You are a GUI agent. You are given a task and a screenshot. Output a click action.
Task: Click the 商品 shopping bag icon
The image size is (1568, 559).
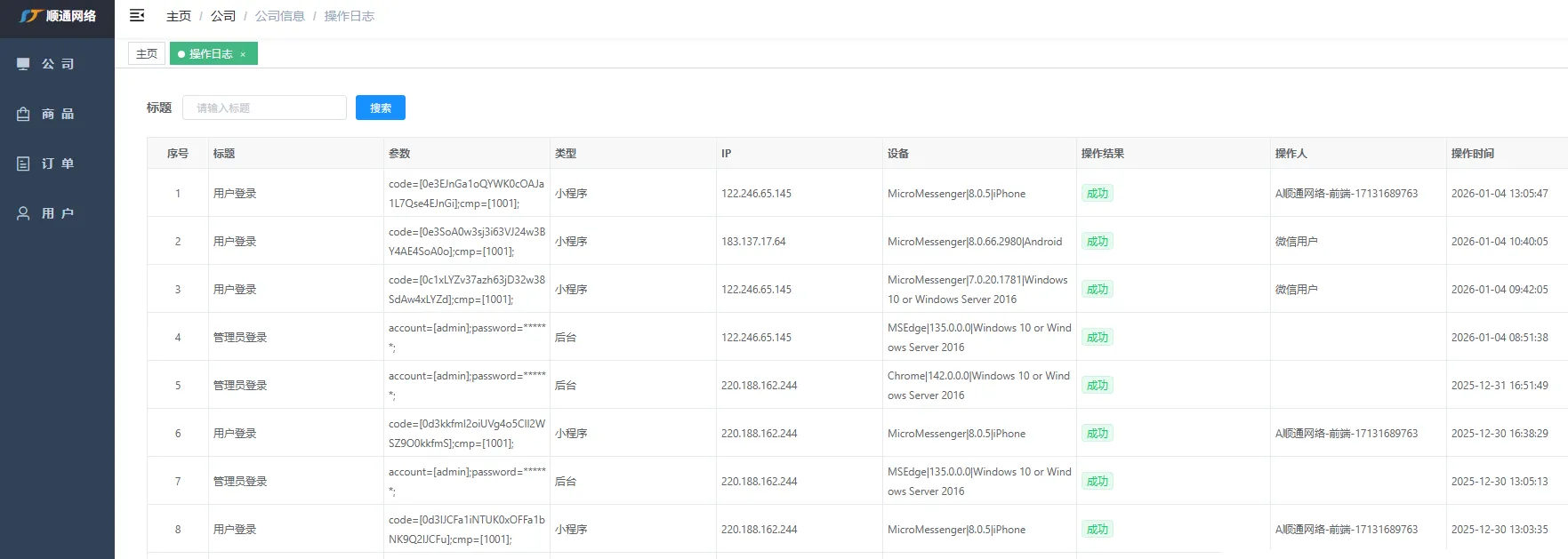coord(23,114)
